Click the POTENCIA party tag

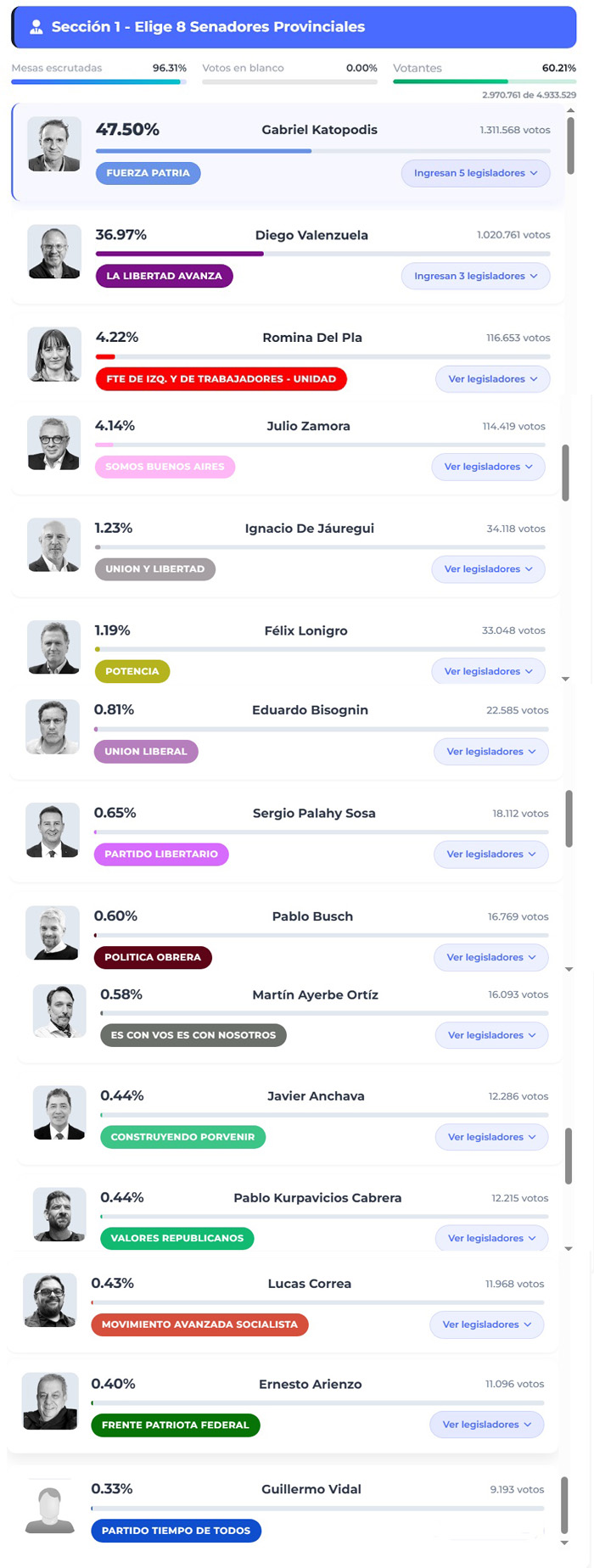pos(132,671)
